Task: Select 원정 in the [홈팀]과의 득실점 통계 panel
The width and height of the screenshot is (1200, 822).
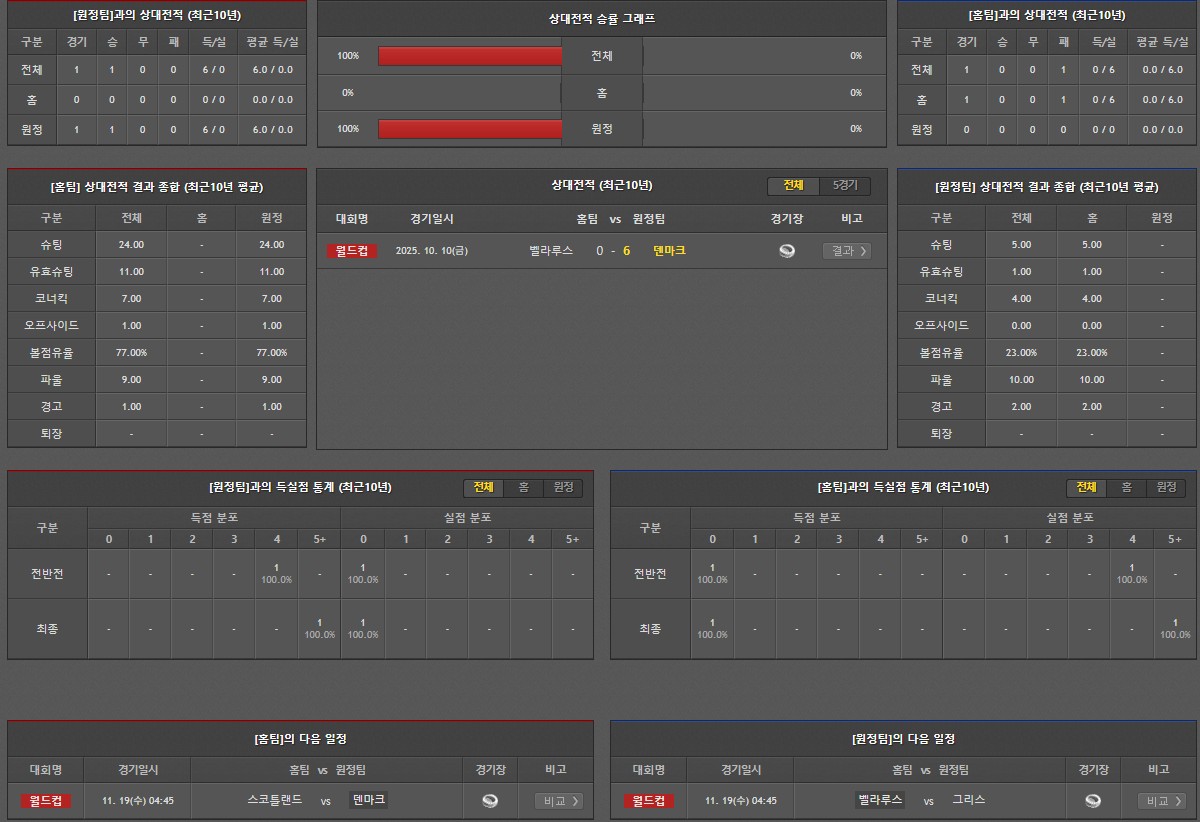Action: (x=1166, y=487)
